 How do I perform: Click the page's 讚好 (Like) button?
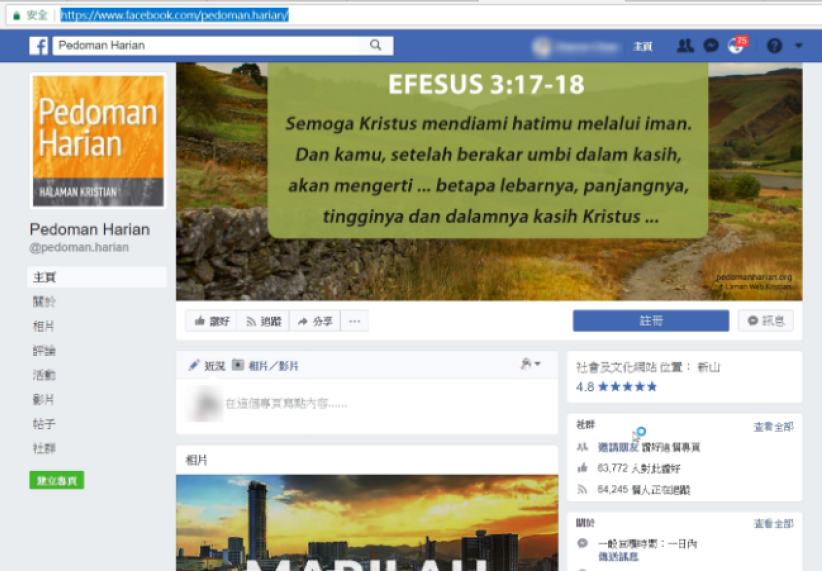tap(212, 321)
